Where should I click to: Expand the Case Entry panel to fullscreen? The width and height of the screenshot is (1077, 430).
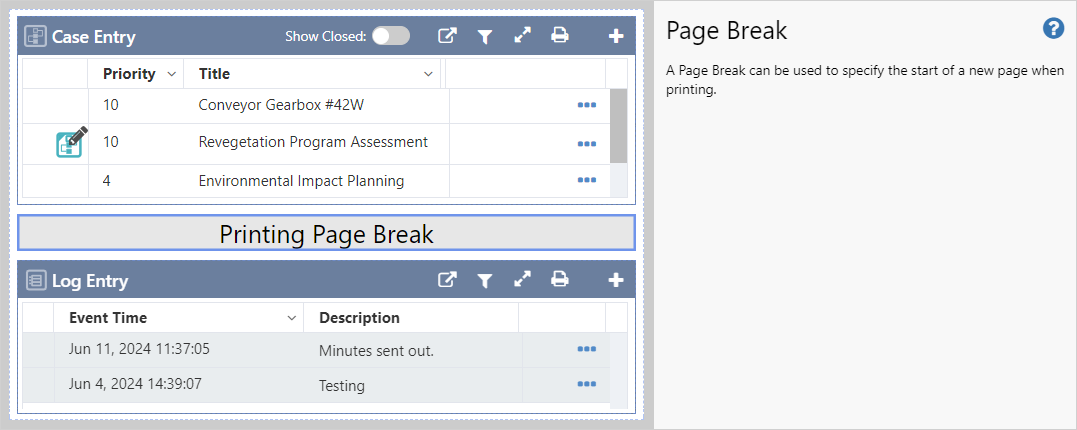[x=522, y=36]
